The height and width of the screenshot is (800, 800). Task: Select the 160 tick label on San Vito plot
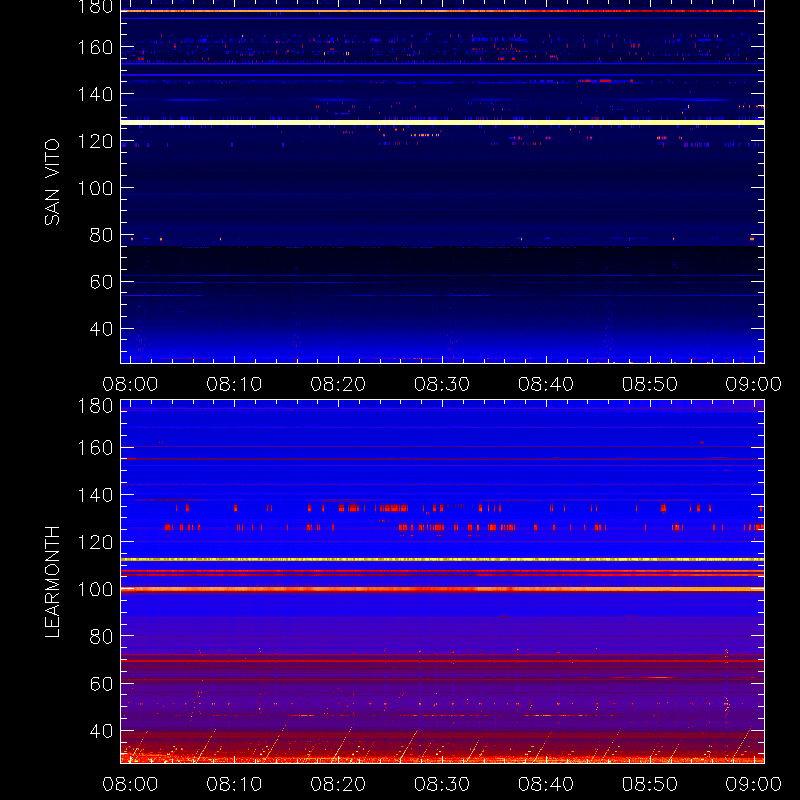click(95, 47)
